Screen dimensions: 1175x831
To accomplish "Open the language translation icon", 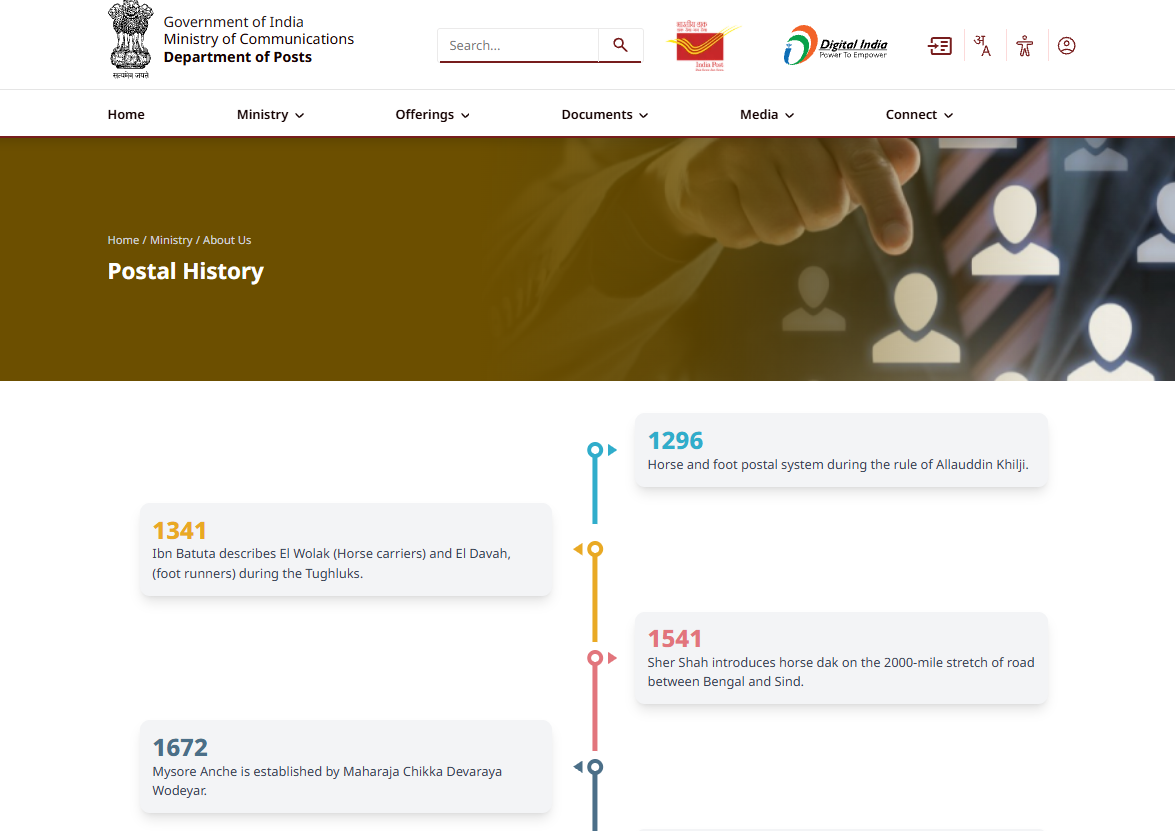I will pyautogui.click(x=982, y=46).
